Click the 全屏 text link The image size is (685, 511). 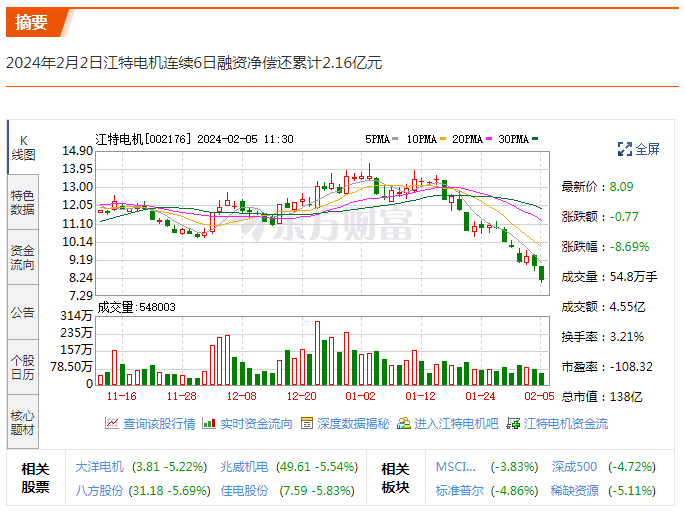[x=647, y=149]
